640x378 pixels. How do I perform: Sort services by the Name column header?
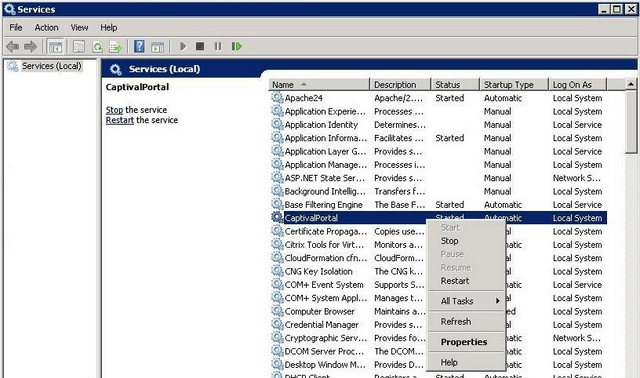tap(319, 84)
